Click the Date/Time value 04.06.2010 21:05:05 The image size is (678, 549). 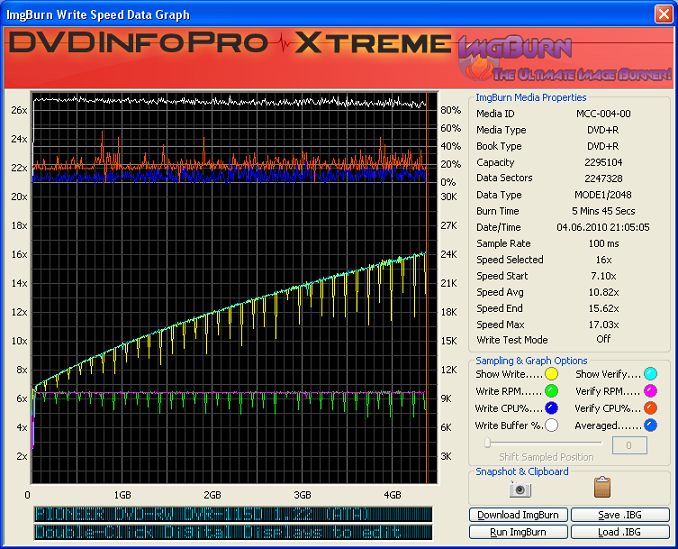(x=603, y=227)
